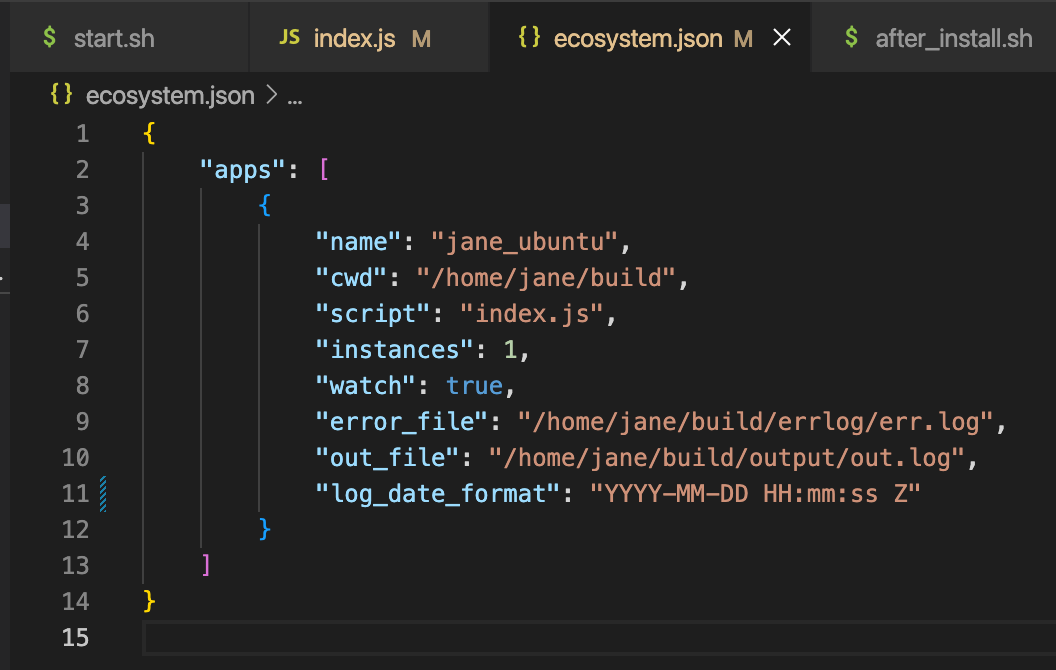Click the "error_file" key
Viewport: 1056px width, 670px height.
coord(401,422)
